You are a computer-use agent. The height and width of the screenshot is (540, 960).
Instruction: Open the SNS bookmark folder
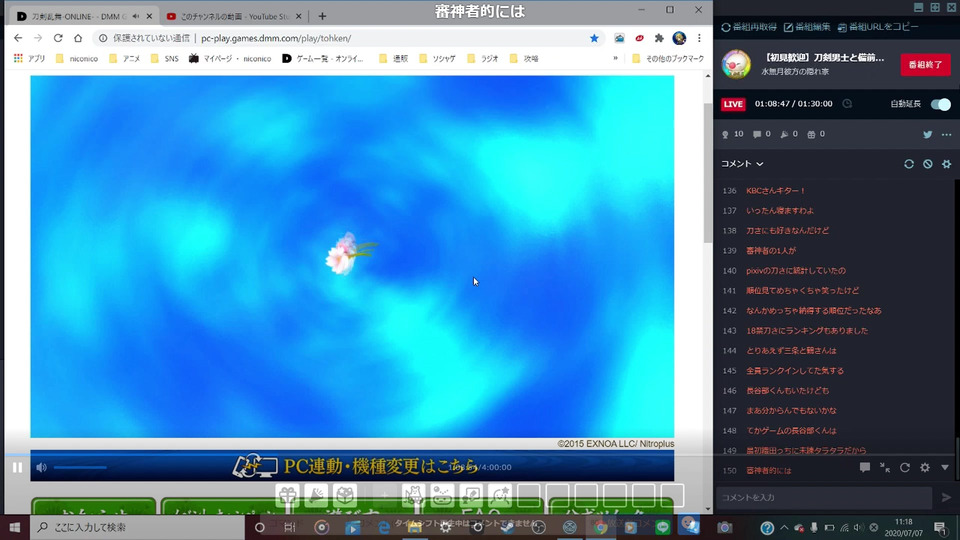click(x=165, y=59)
